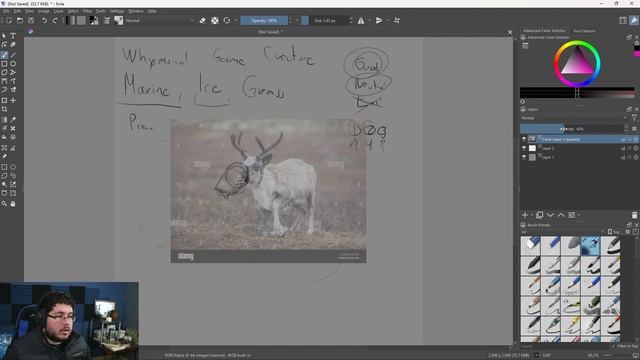Open the layer filter funnel menu
This screenshot has height=360, width=640.
point(634,118)
